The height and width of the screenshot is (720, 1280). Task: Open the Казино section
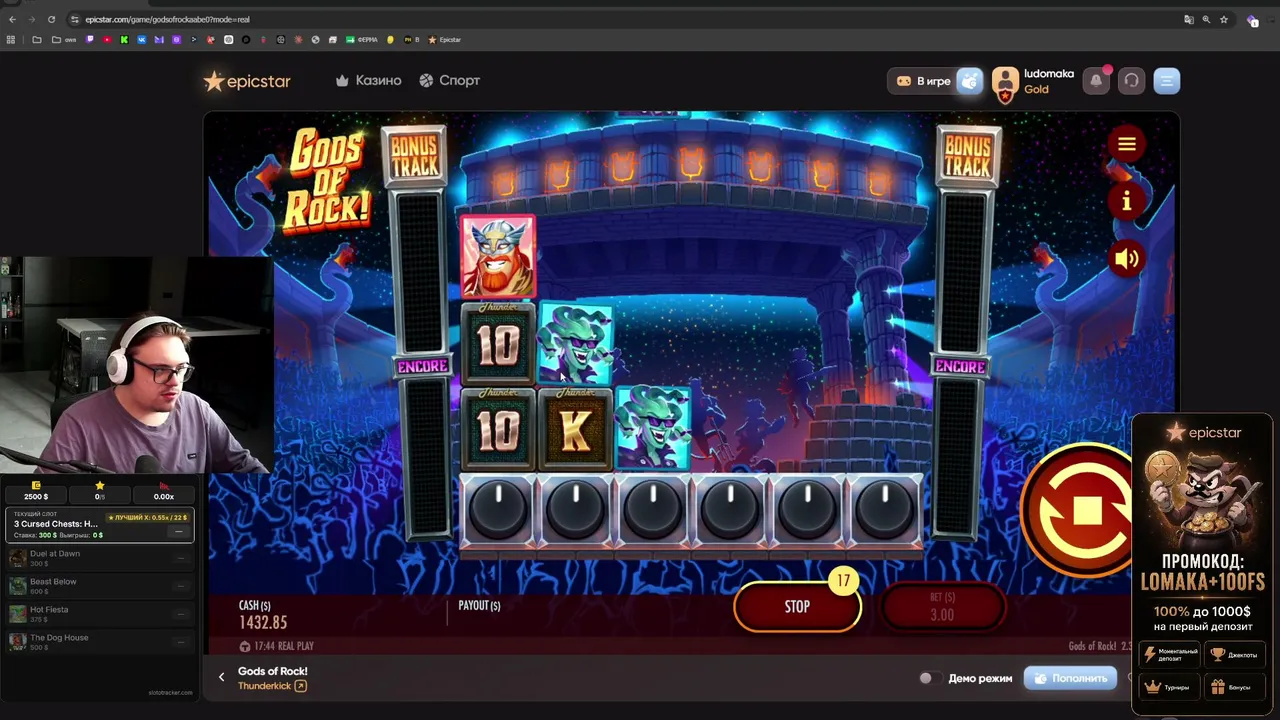pos(368,81)
